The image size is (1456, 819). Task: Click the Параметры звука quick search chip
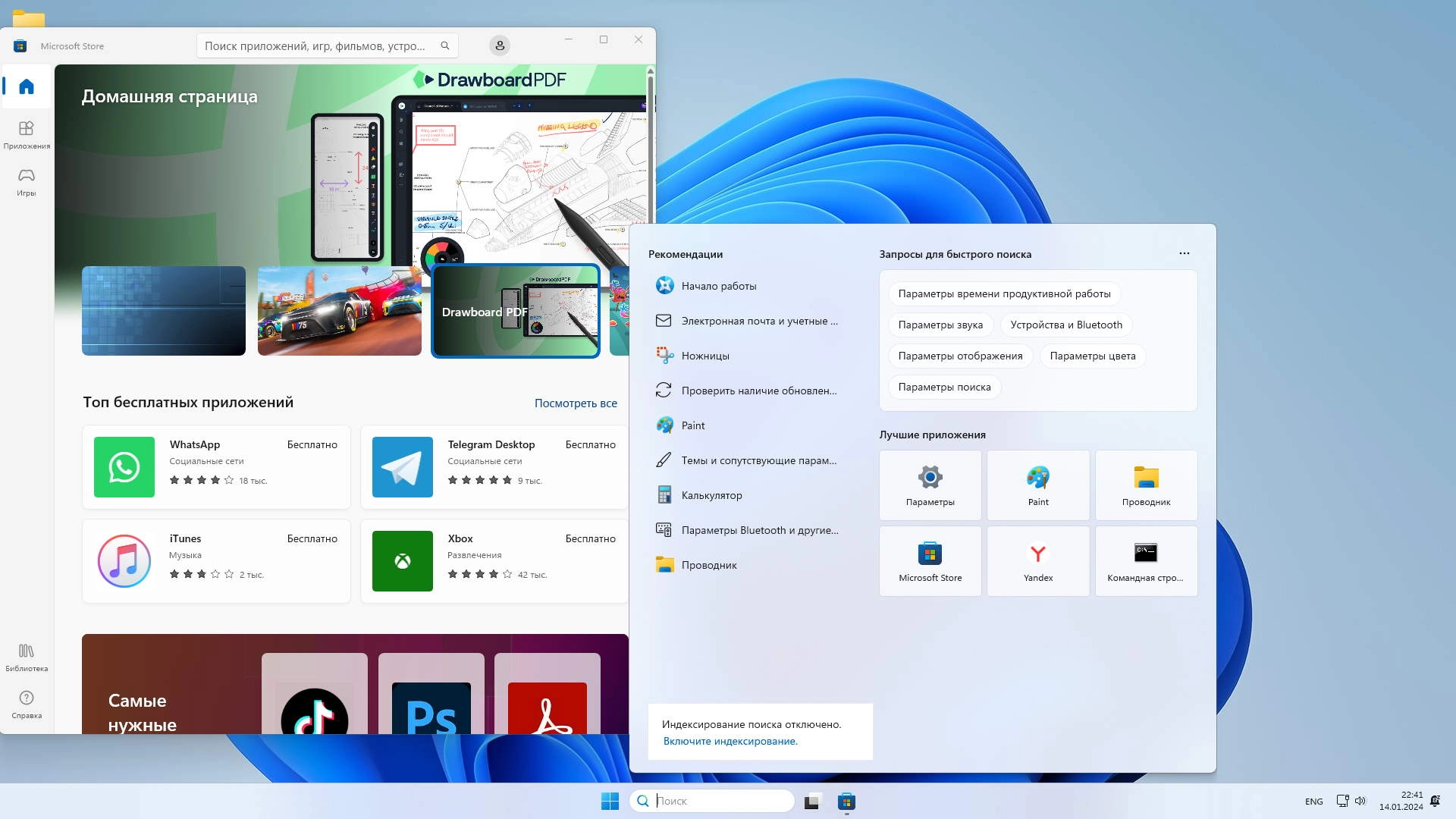coord(940,325)
